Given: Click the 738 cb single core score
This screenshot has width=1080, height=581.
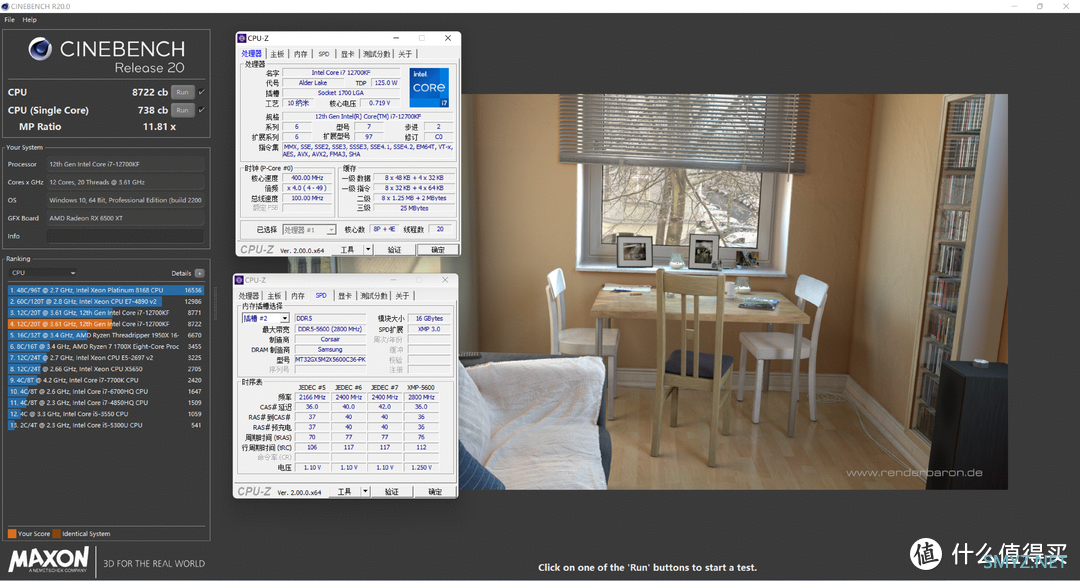Looking at the screenshot, I should point(153,110).
